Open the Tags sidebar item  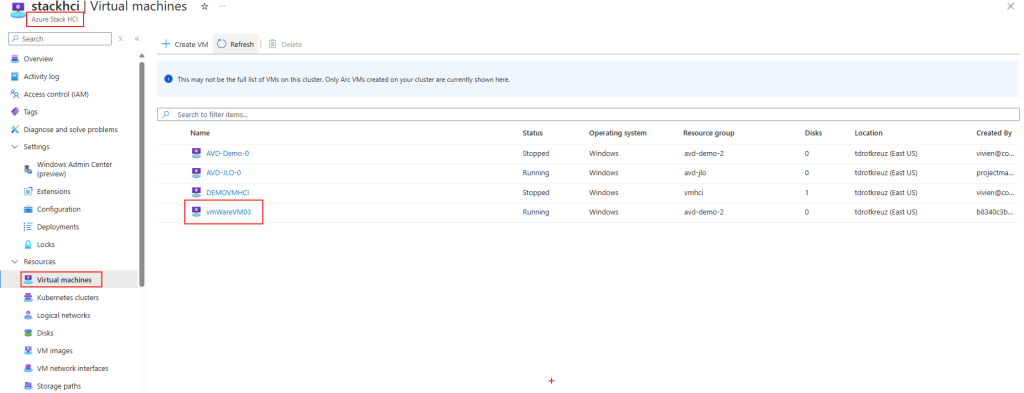[x=30, y=112]
